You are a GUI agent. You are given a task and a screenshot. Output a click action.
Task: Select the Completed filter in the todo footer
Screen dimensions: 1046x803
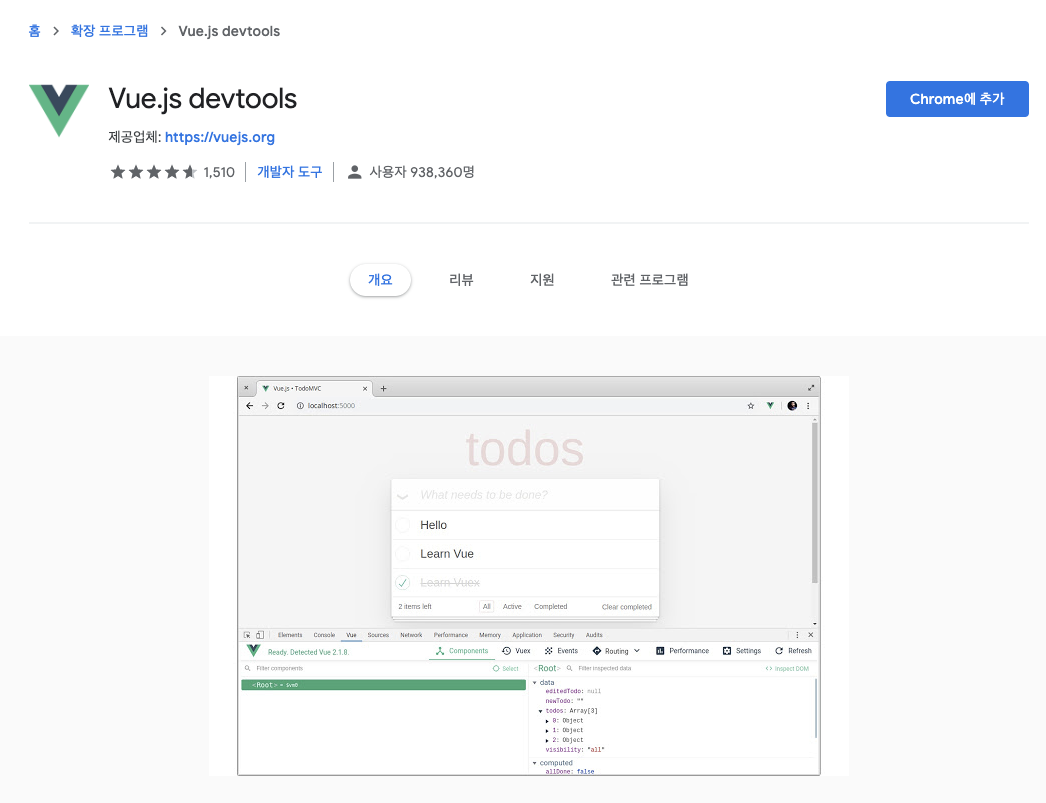[550, 606]
